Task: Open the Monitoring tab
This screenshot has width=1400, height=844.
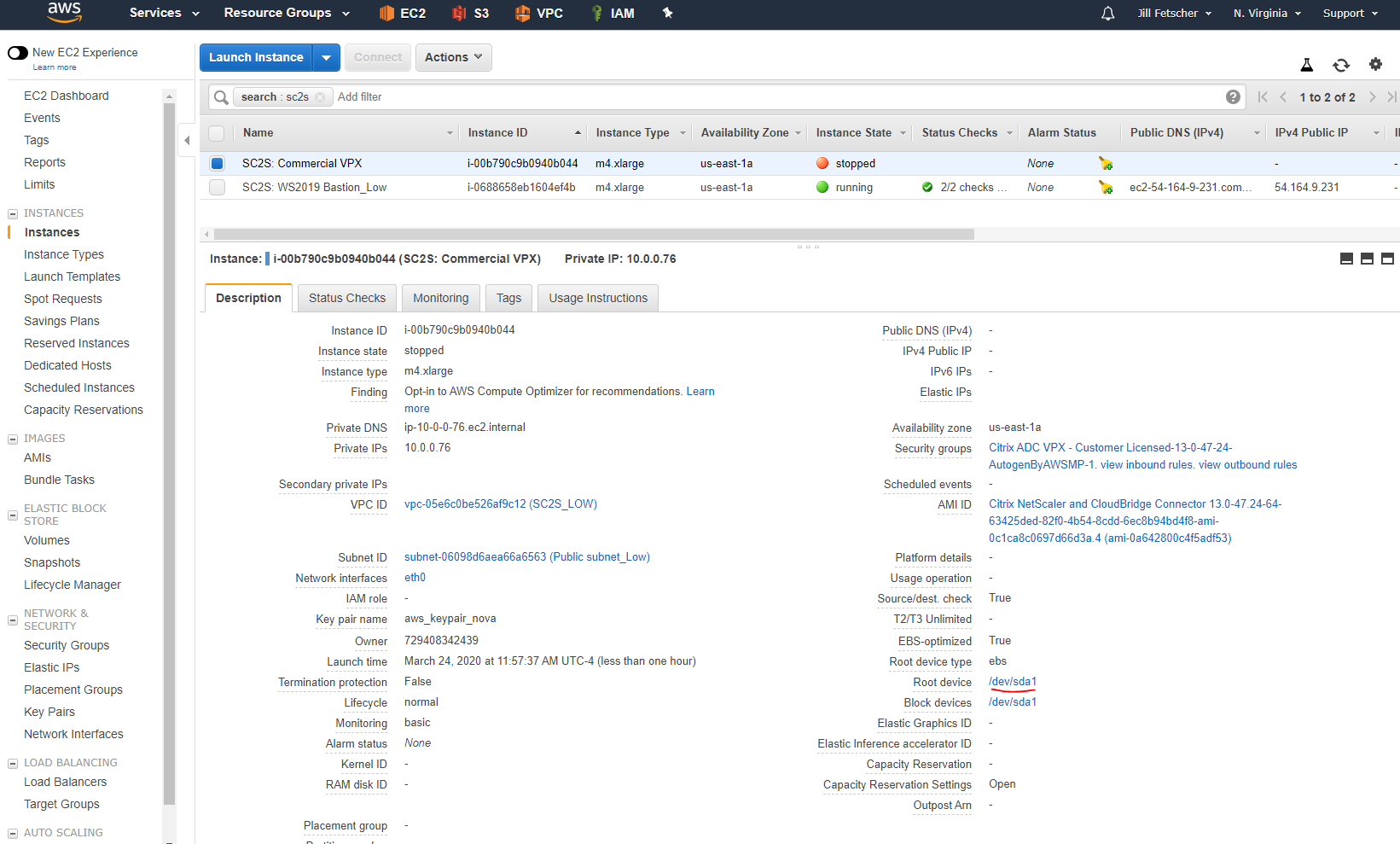Action: [440, 298]
